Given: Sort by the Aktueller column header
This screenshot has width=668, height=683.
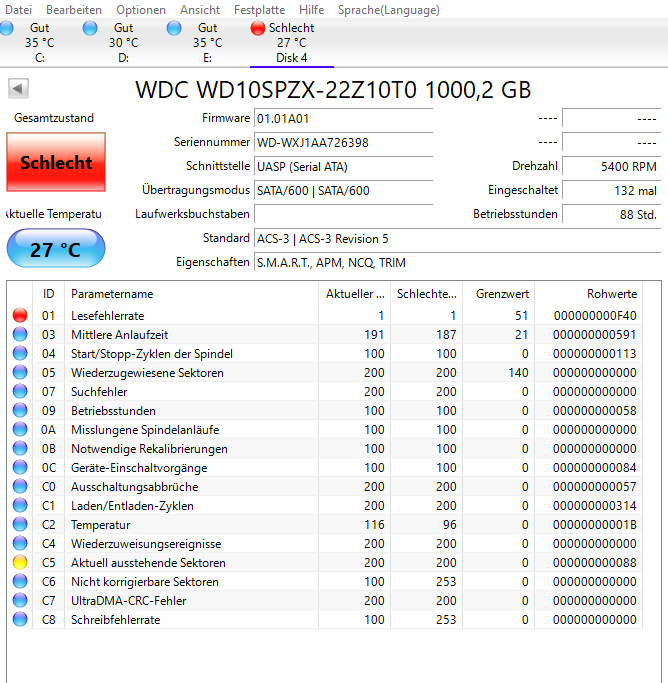Looking at the screenshot, I should click(355, 294).
